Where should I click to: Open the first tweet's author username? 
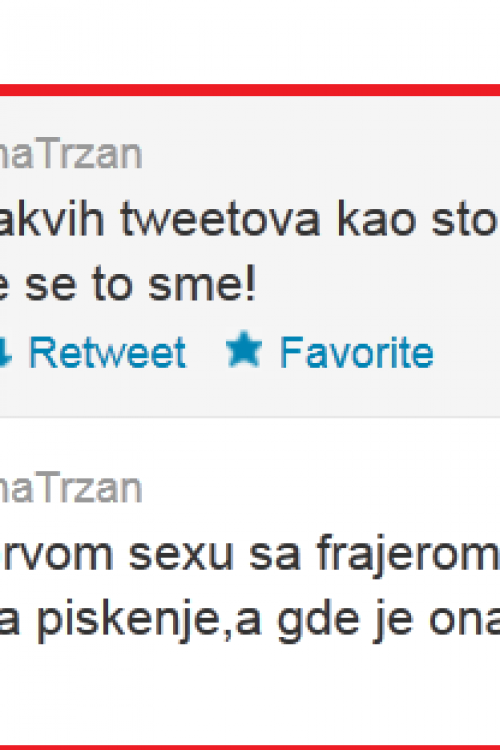tap(71, 154)
